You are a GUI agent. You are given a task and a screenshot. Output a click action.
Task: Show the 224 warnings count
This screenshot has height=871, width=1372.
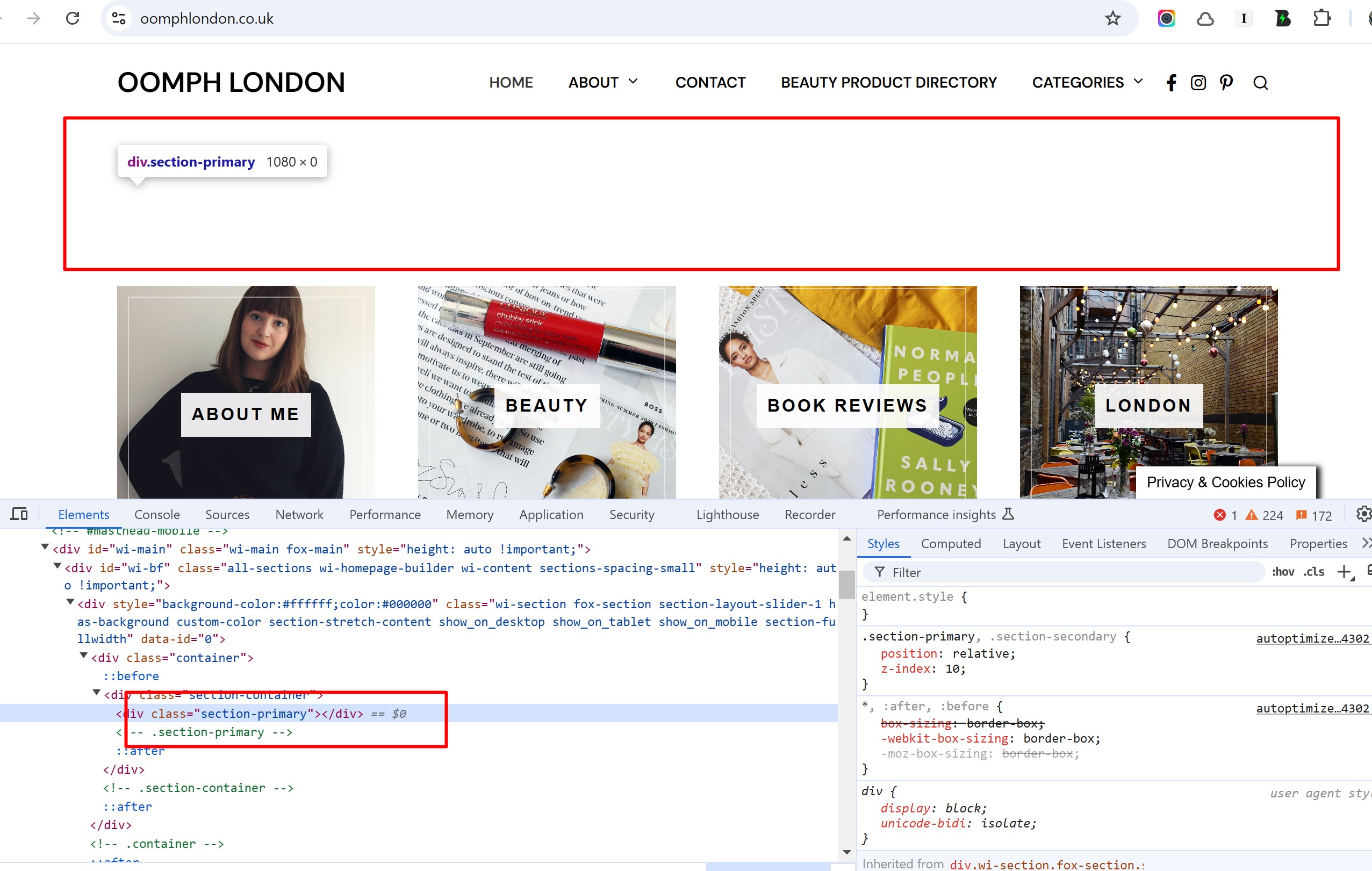point(1265,515)
